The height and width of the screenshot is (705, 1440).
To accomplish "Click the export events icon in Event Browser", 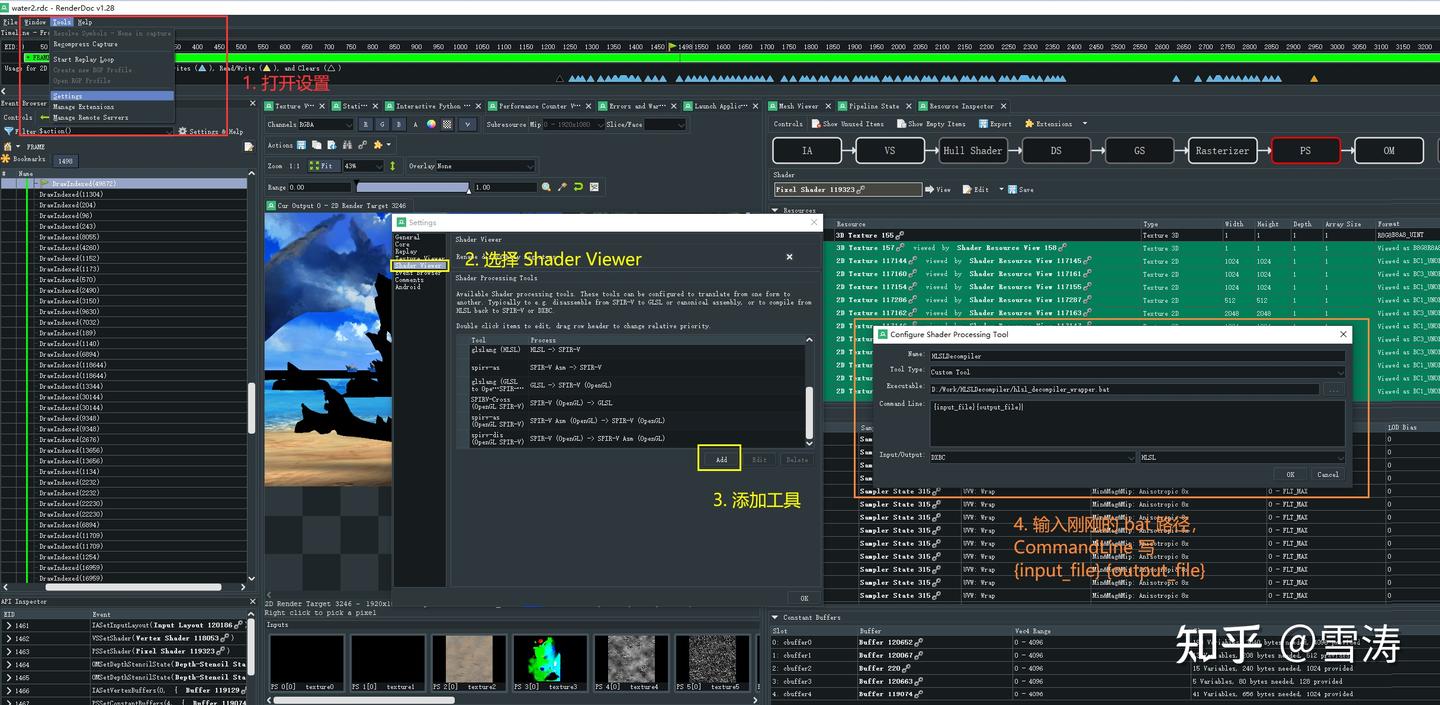I will coord(249,147).
